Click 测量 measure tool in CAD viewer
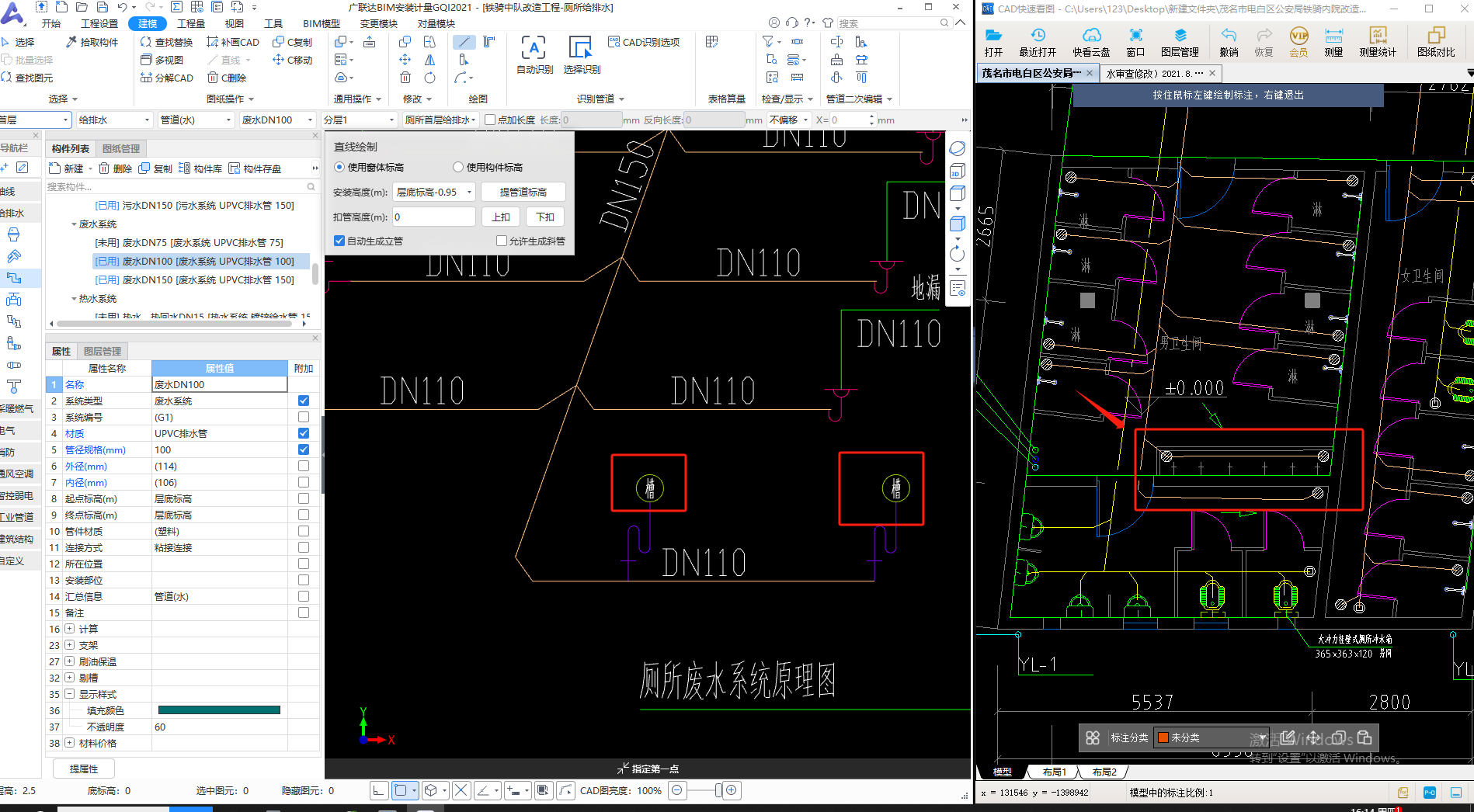1474x812 pixels. [1333, 42]
